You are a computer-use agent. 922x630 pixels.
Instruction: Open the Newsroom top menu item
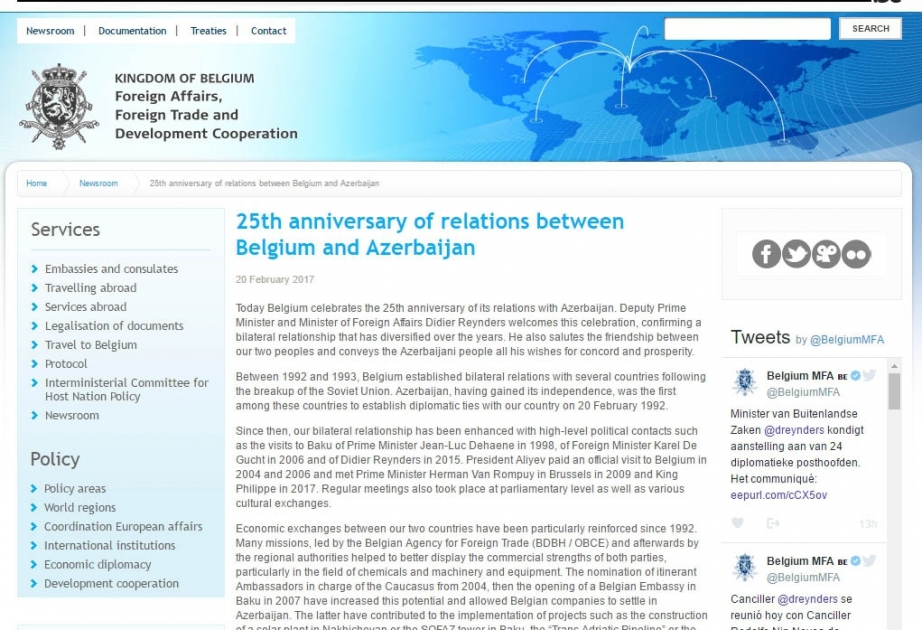[x=50, y=31]
